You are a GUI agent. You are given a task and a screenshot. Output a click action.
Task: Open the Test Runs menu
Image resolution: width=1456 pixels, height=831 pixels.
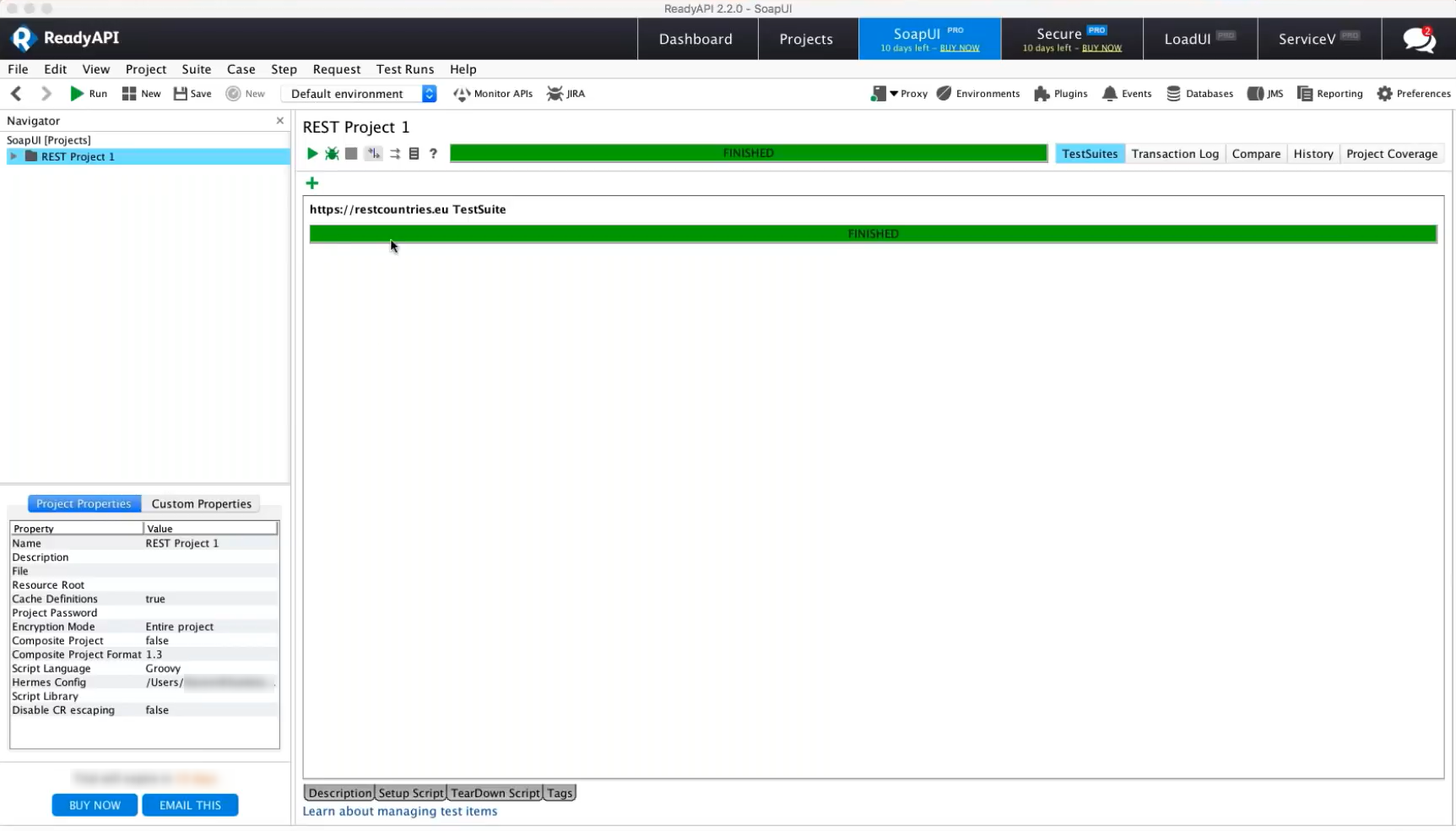(404, 69)
